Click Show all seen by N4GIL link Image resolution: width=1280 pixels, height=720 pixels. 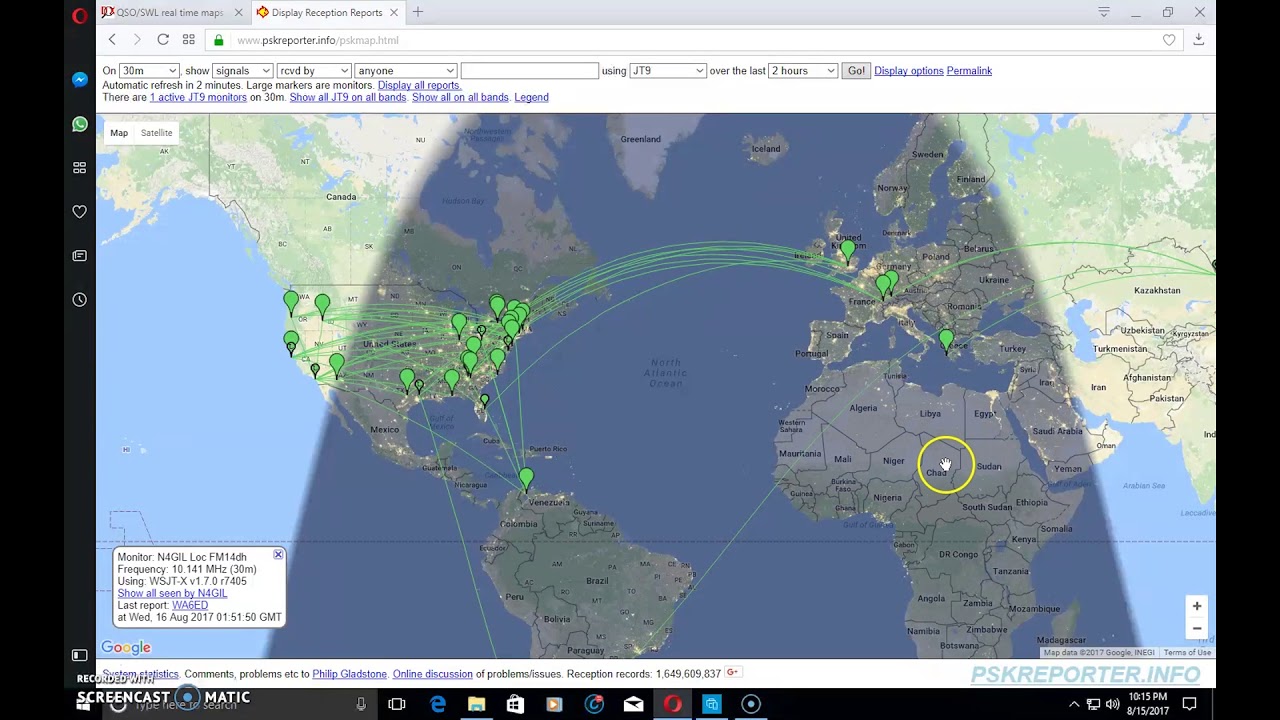point(172,593)
